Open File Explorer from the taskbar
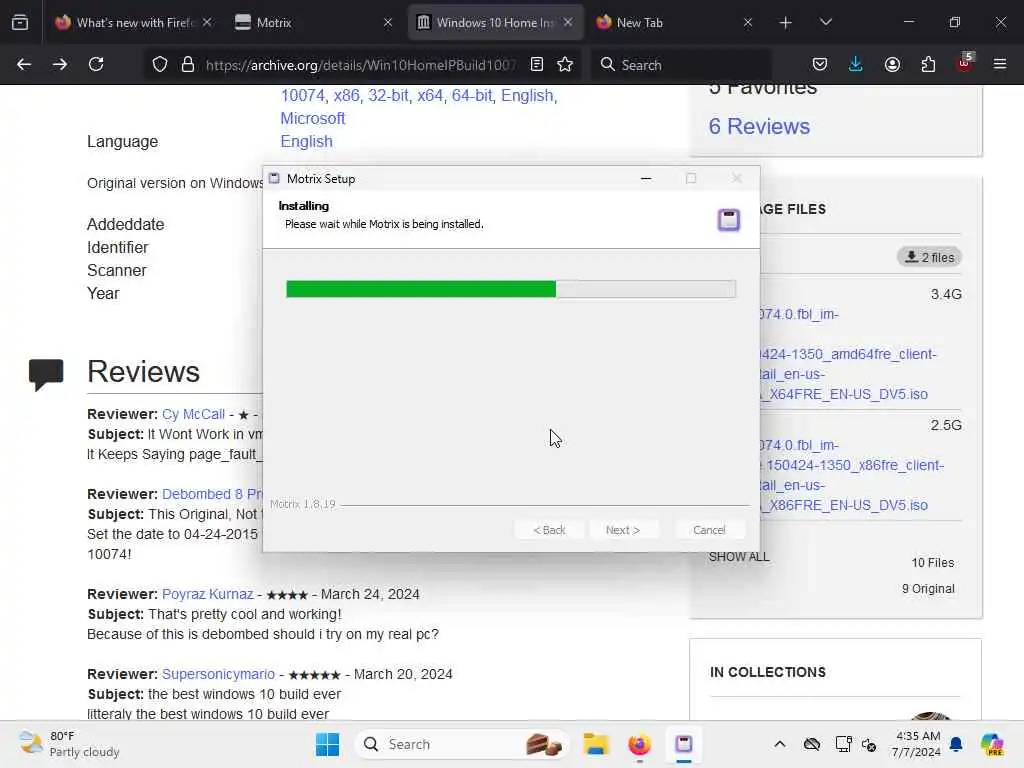The image size is (1024, 768). pyautogui.click(x=596, y=744)
